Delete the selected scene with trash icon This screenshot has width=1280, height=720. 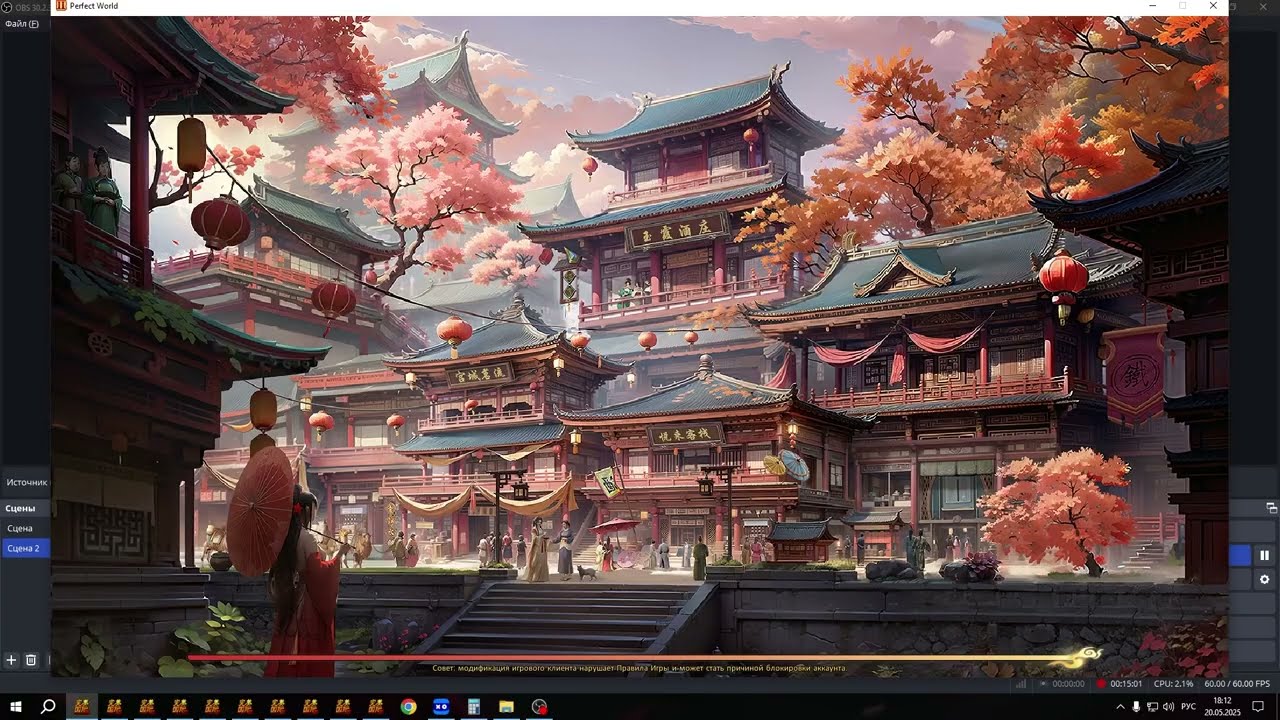click(31, 660)
